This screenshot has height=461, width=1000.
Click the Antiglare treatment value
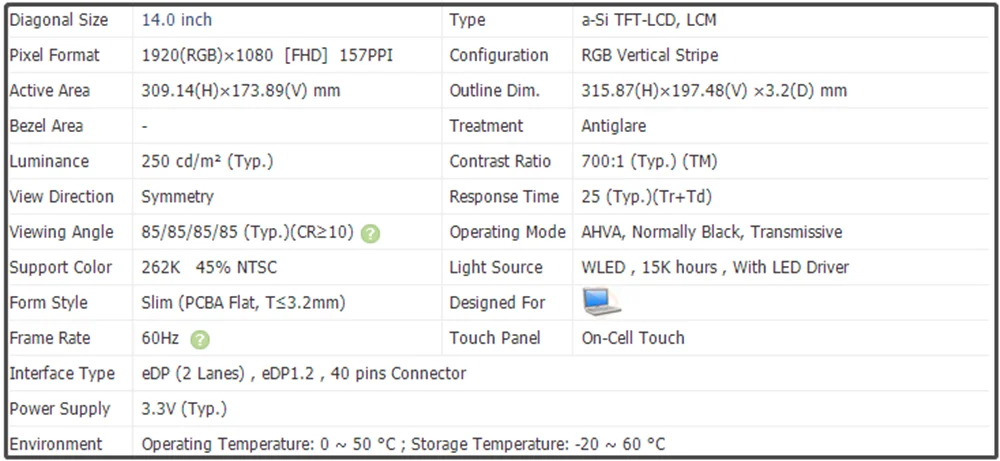[x=614, y=126]
